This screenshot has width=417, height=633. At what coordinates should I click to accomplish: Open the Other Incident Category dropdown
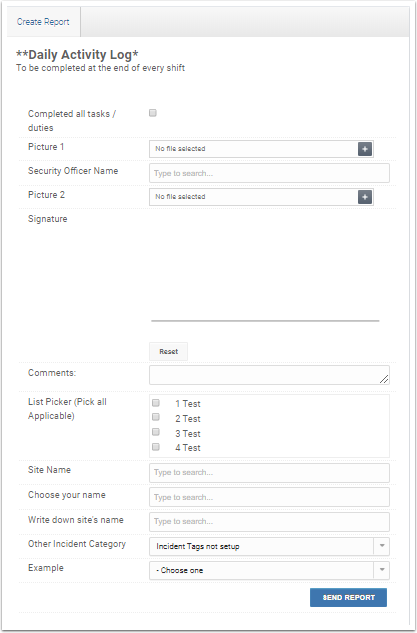[269, 547]
